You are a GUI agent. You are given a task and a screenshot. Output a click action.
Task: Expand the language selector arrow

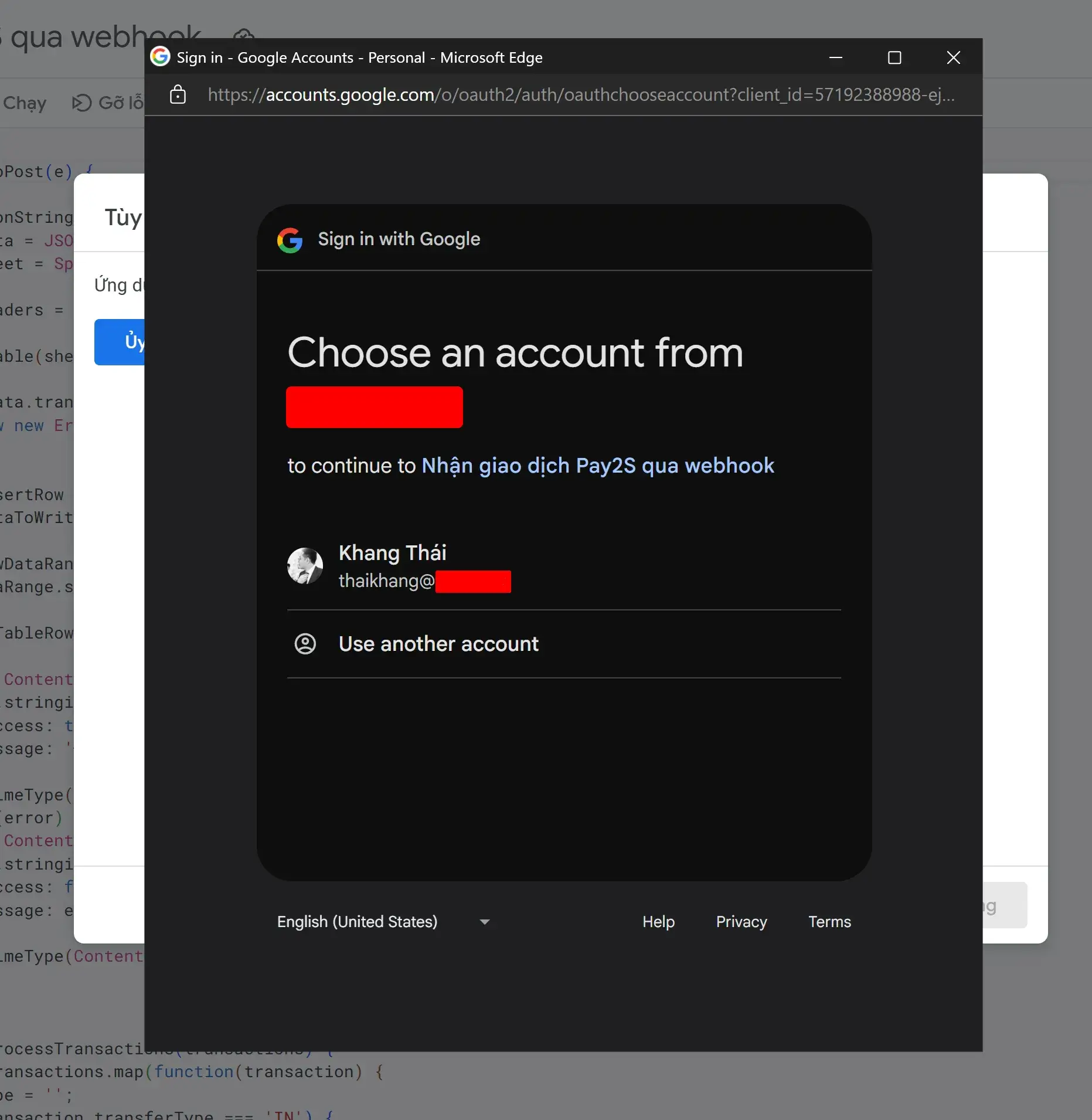485,922
